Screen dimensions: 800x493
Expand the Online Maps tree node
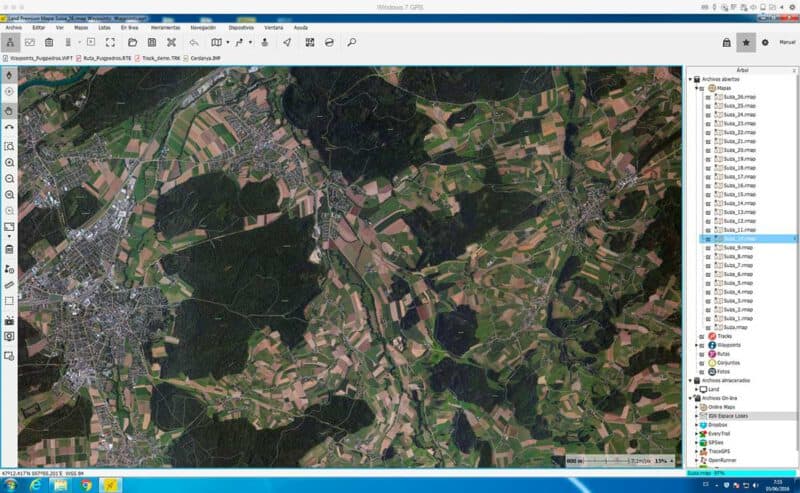[x=696, y=407]
